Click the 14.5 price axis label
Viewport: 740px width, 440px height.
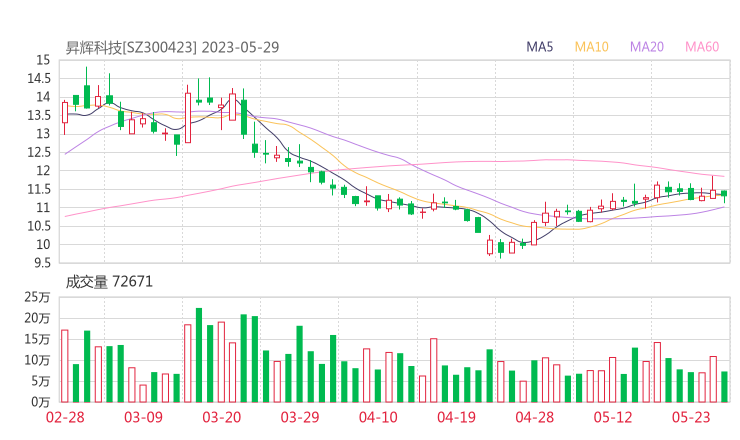point(39,78)
